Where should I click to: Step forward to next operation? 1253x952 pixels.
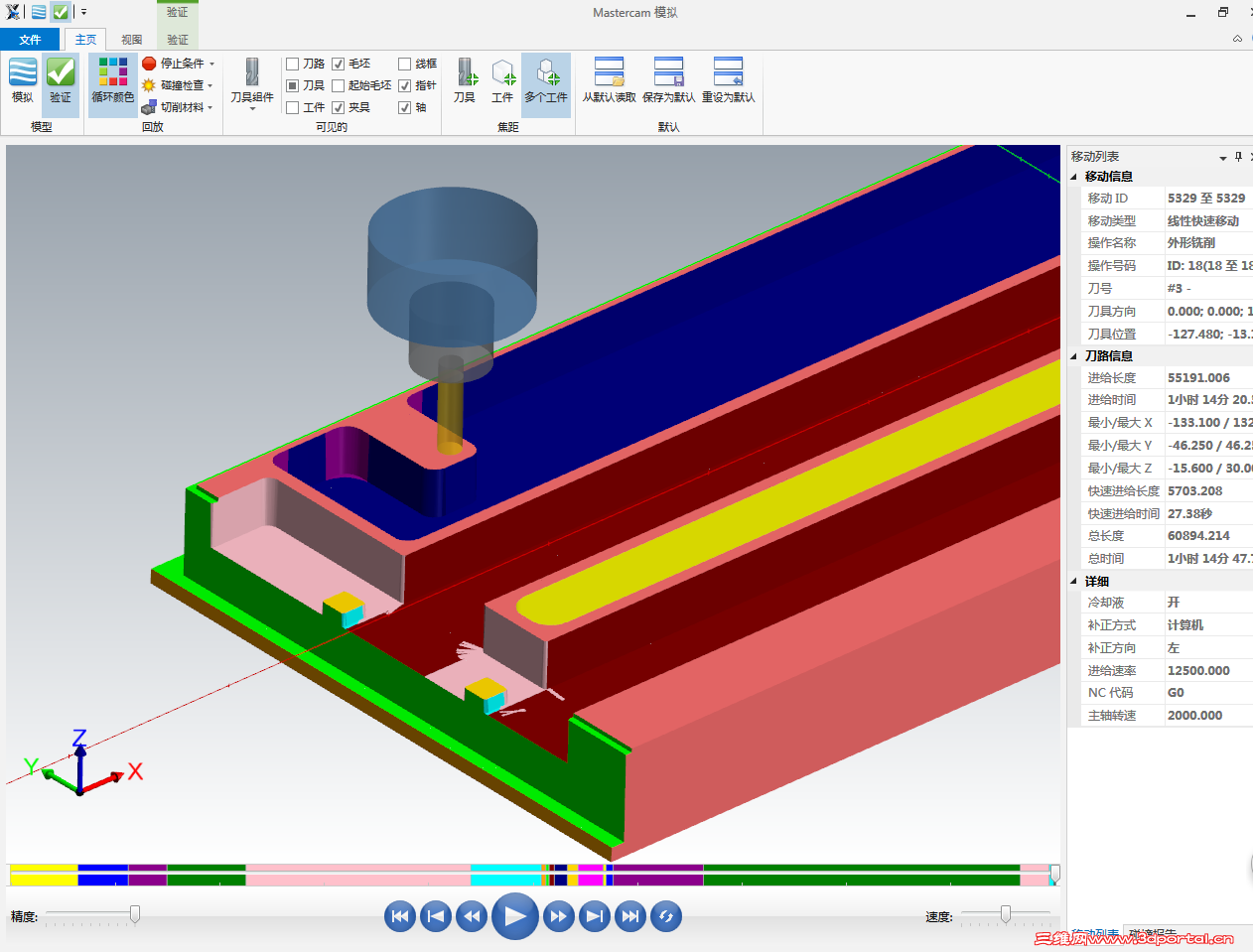click(595, 916)
